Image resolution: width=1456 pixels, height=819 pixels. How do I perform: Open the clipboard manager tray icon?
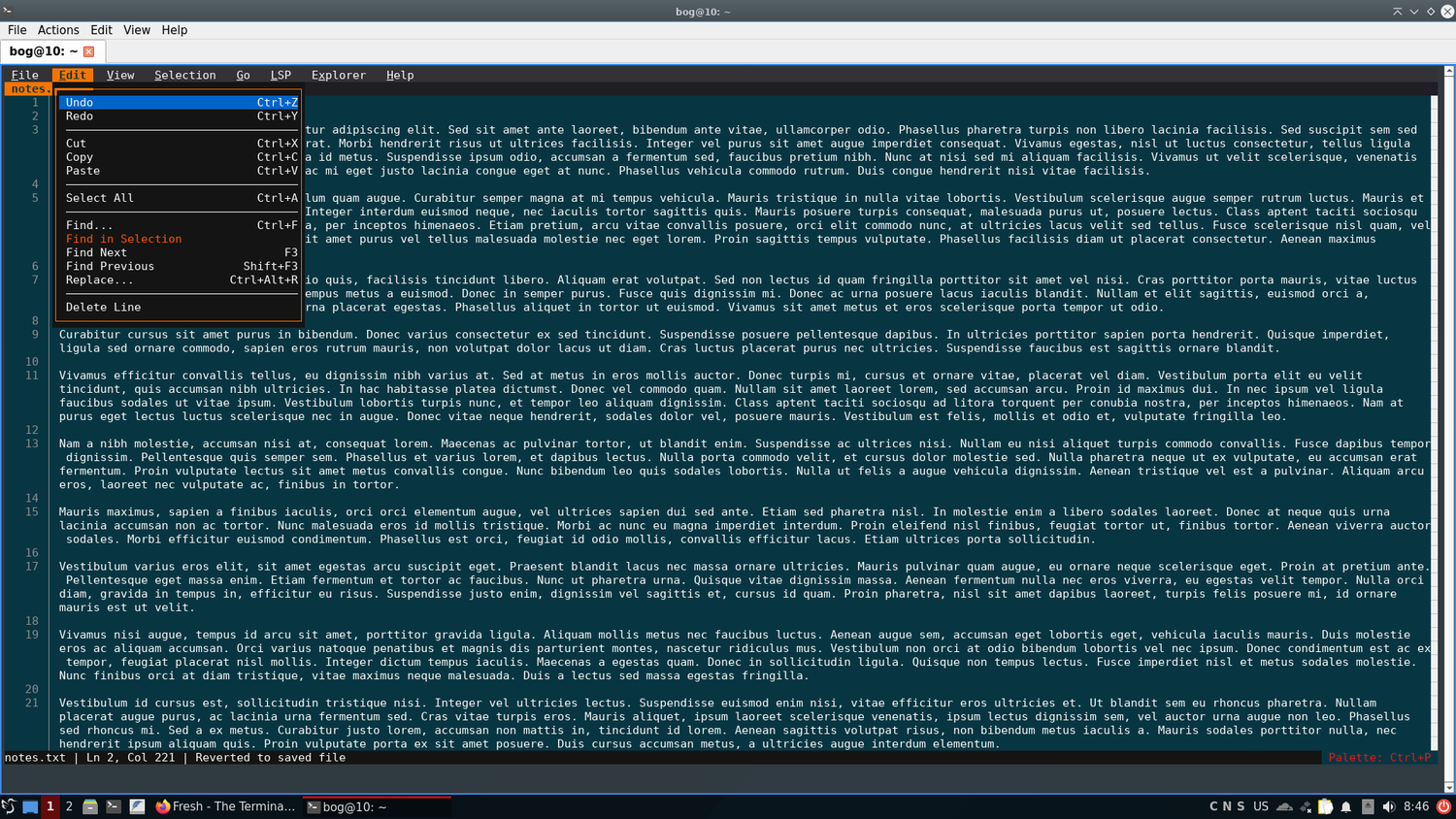(x=1326, y=806)
